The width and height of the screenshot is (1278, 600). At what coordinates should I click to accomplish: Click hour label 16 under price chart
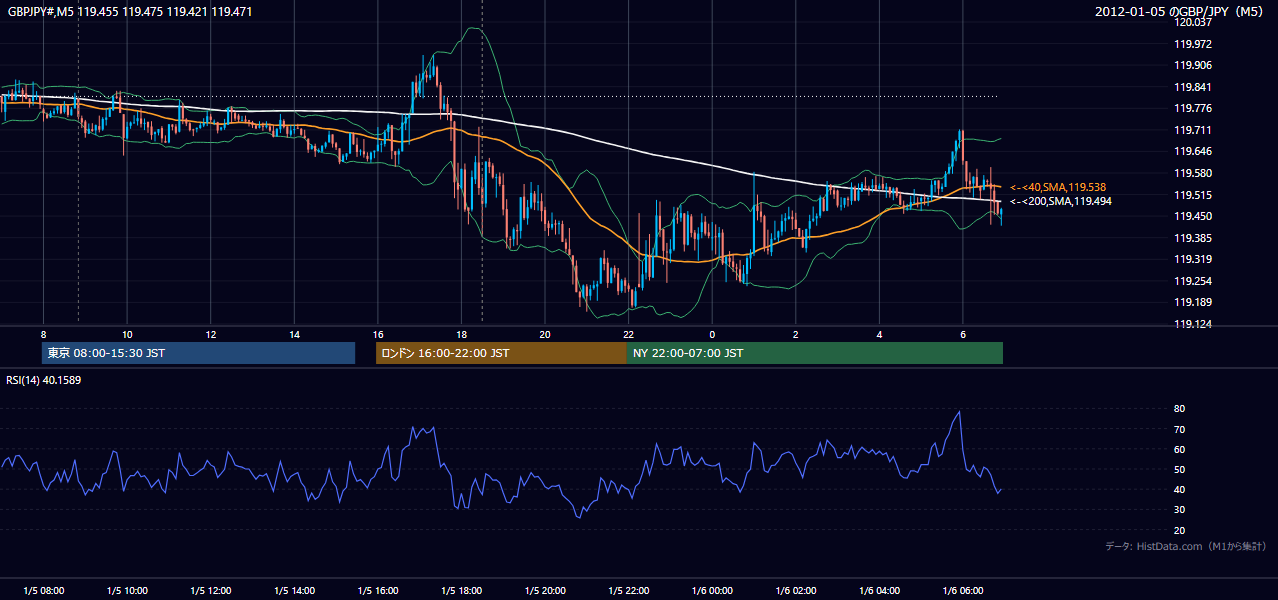click(377, 334)
